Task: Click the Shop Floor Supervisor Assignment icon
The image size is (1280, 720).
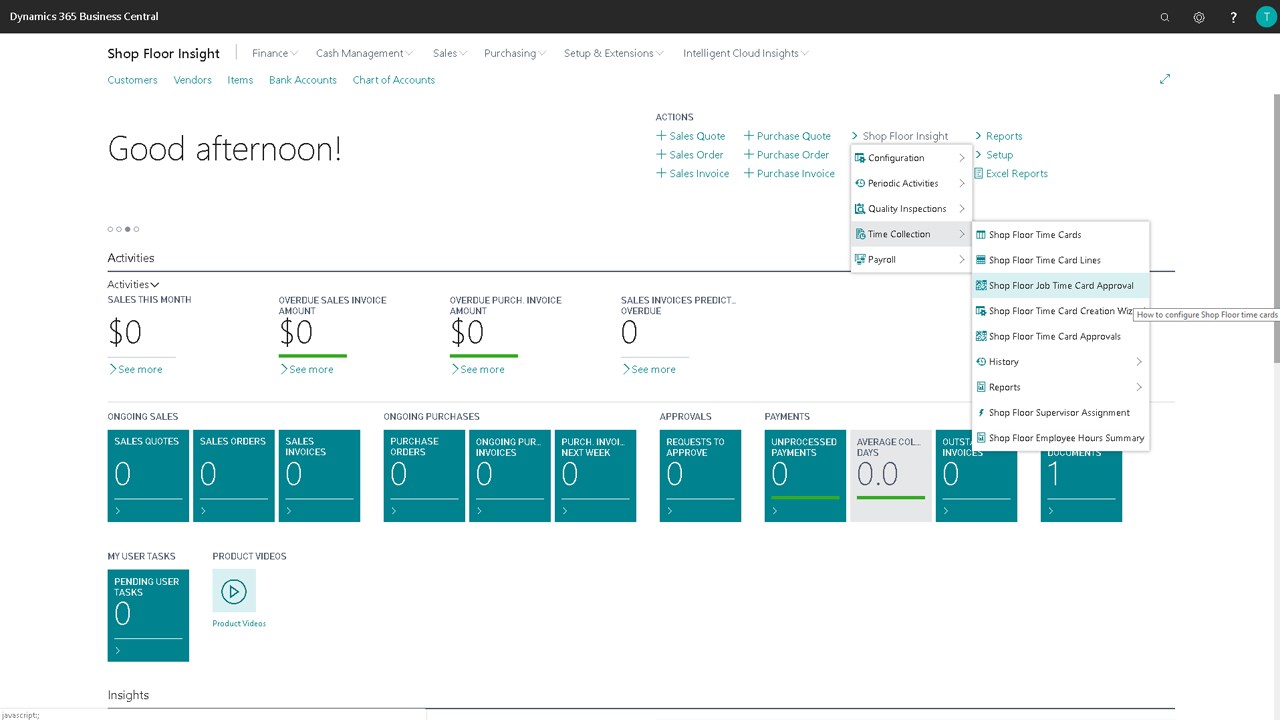Action: pyautogui.click(x=981, y=413)
